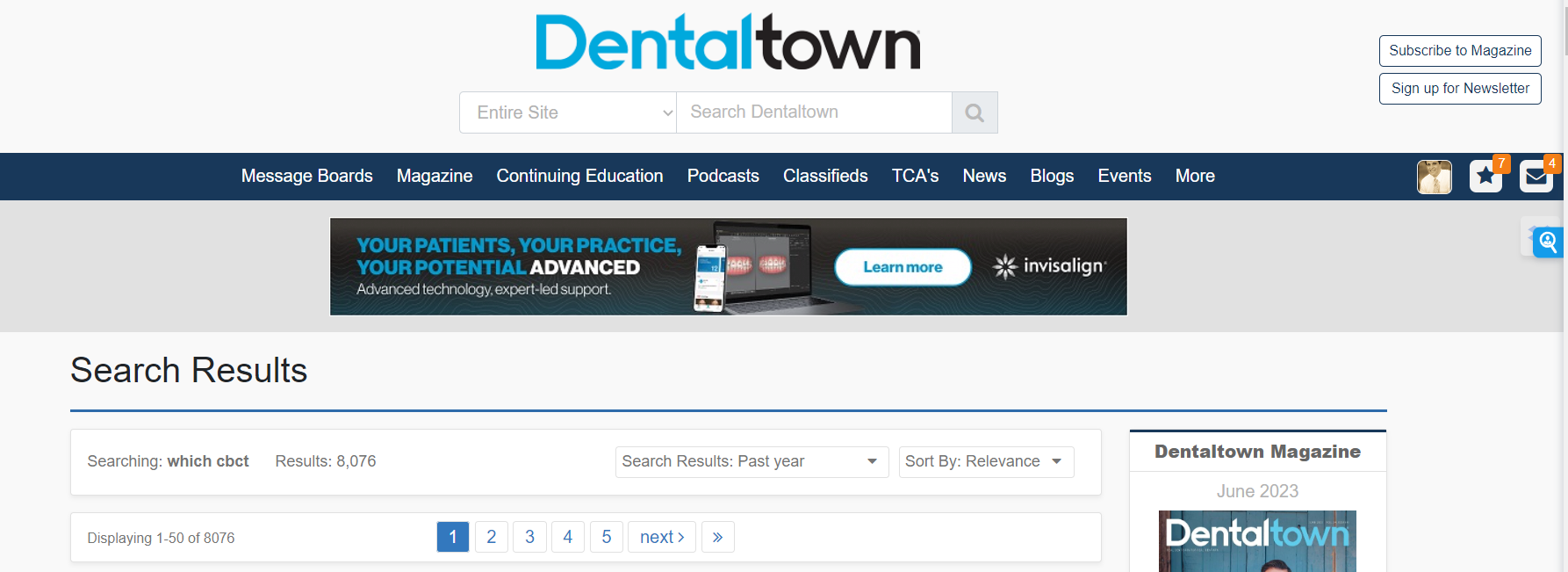Image resolution: width=1568 pixels, height=572 pixels.
Task: Go to last page double-arrow
Action: coord(718,537)
